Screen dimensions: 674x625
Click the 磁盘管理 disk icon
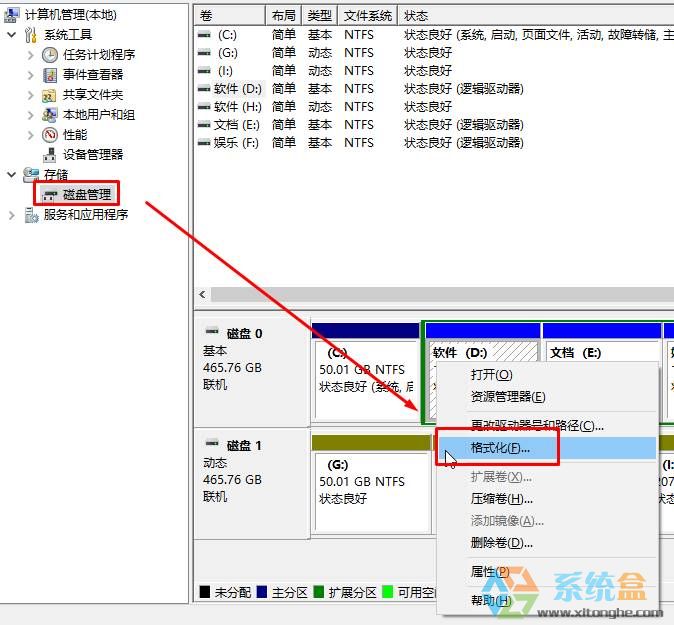pos(50,195)
